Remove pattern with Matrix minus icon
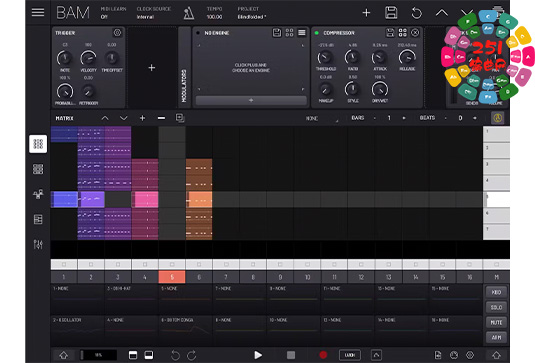Viewport: 535px width, 363px height. pos(161,118)
